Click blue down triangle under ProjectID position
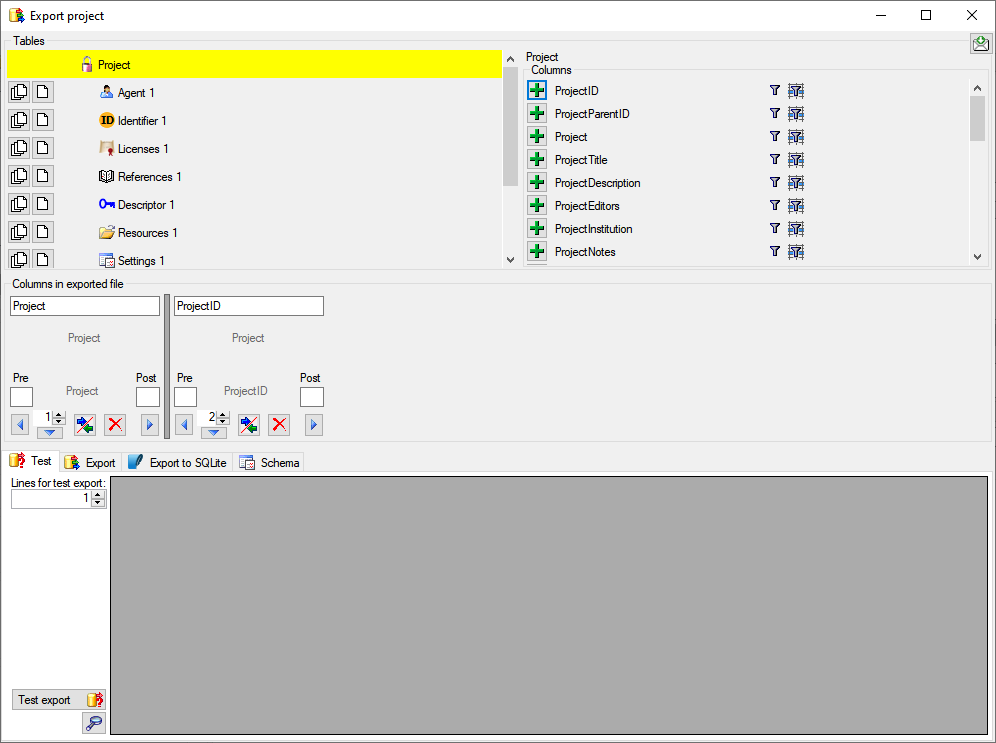 click(213, 432)
